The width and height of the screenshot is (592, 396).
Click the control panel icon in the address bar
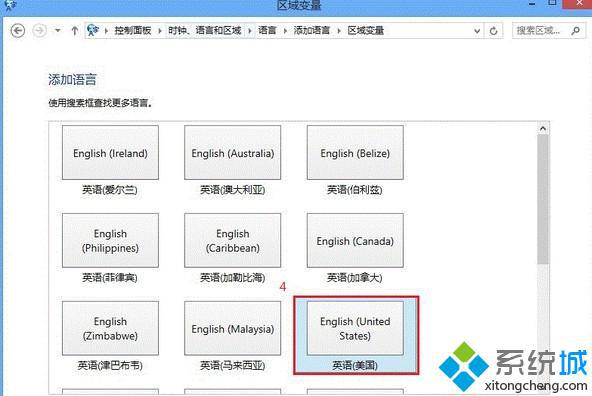coord(93,30)
